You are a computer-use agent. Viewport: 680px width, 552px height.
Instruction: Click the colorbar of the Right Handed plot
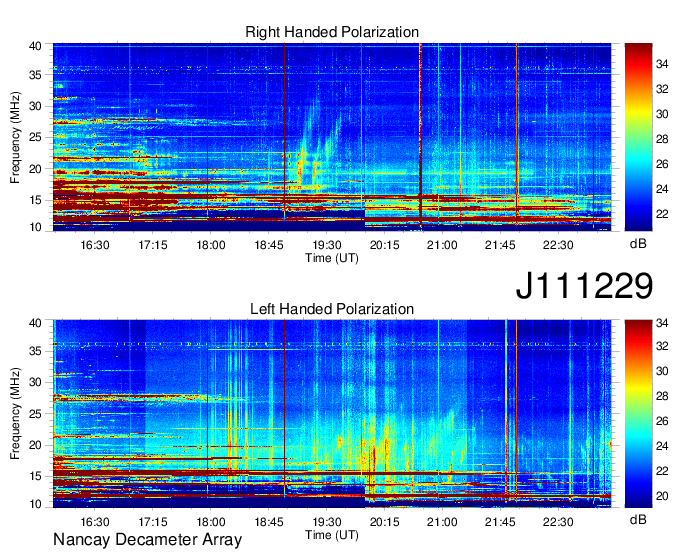point(638,137)
